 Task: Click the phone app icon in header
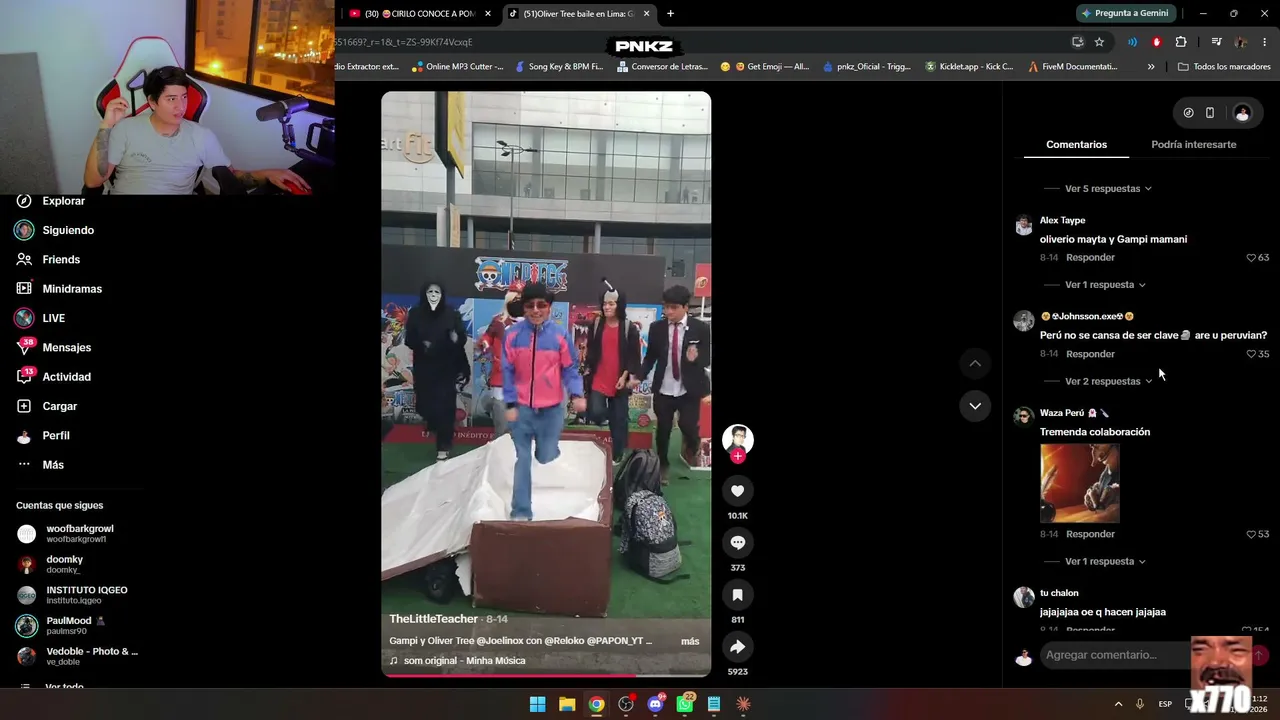tap(1210, 113)
